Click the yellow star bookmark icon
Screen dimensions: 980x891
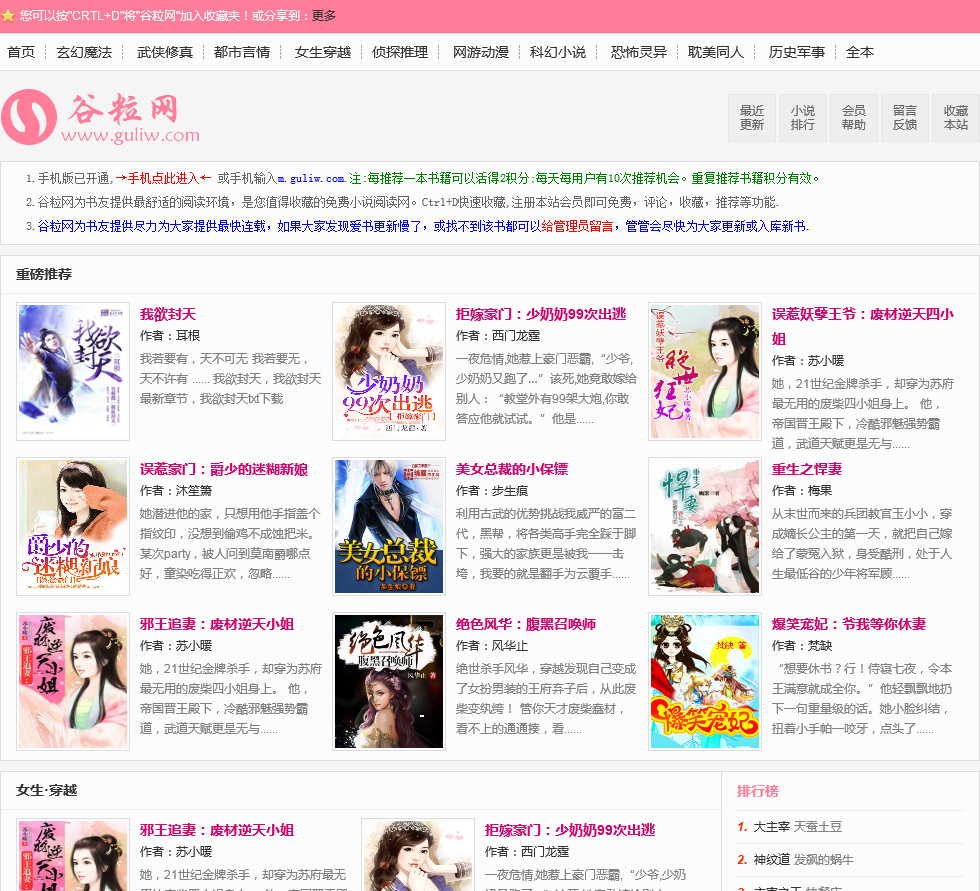click(x=8, y=16)
